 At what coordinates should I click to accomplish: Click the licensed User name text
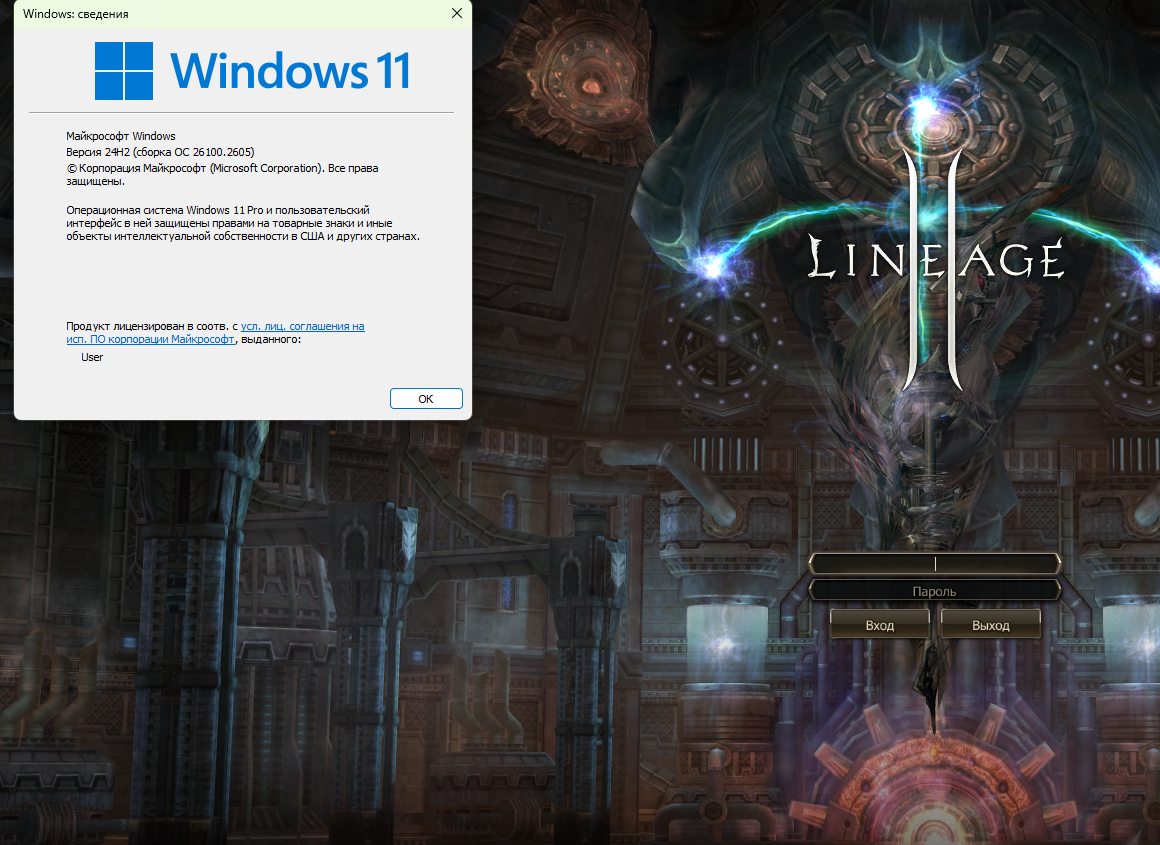(x=92, y=357)
